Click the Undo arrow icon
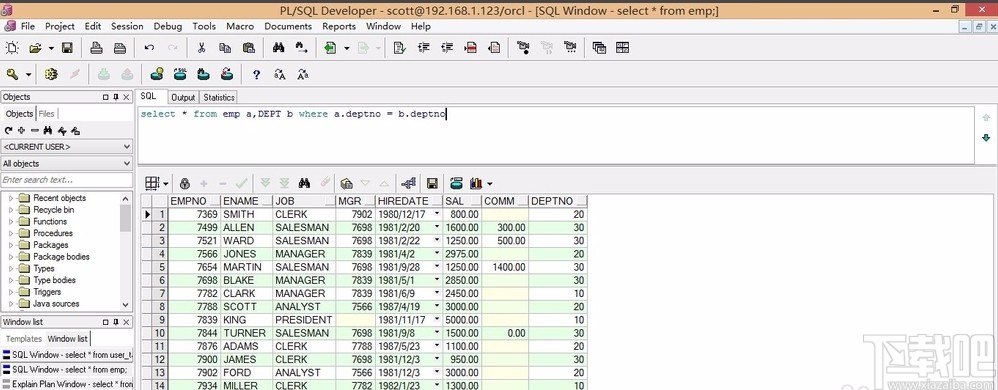Image resolution: width=998 pixels, height=390 pixels. pyautogui.click(x=149, y=48)
